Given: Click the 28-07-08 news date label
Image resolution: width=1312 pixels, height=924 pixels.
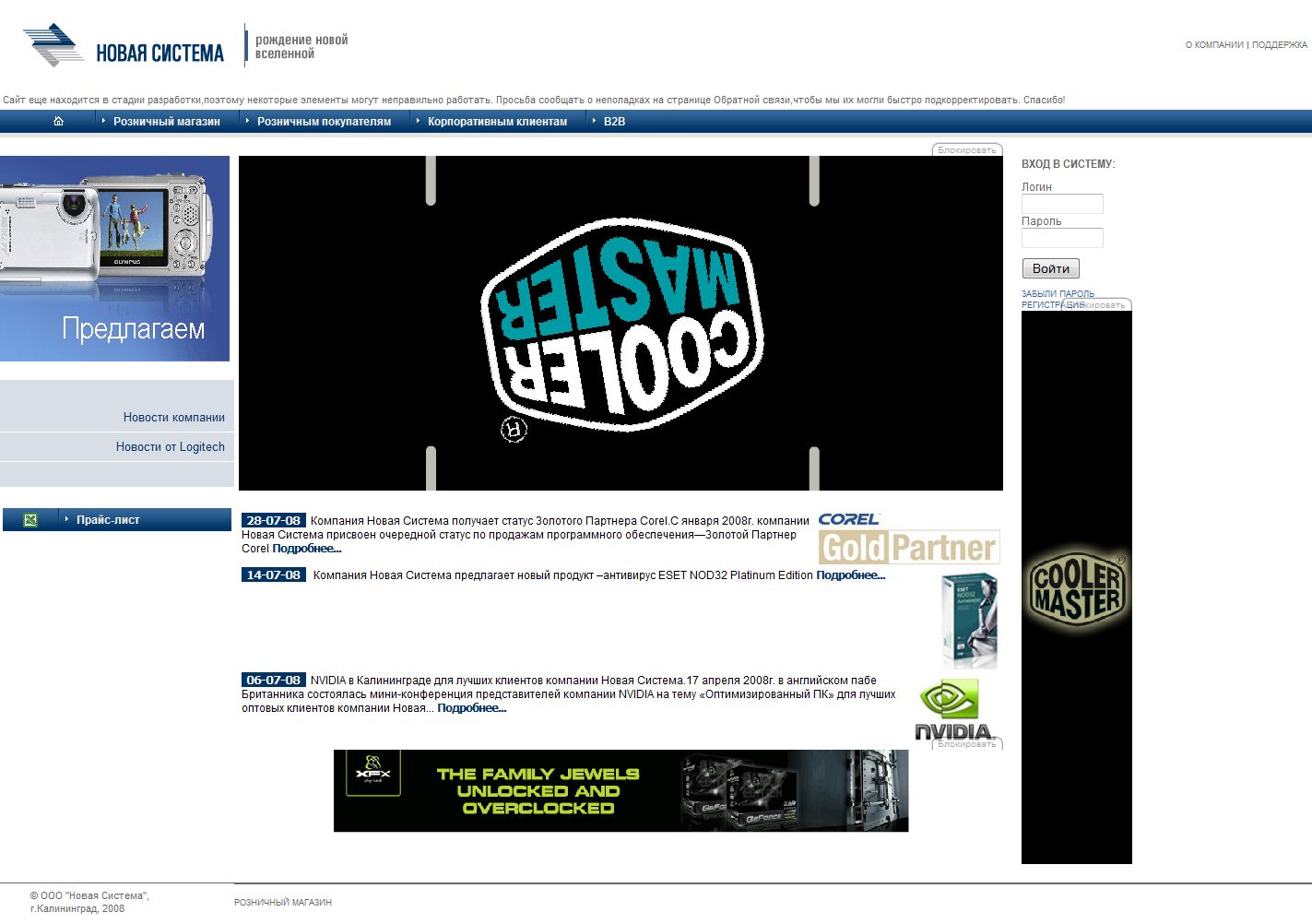Looking at the screenshot, I should coord(274,520).
